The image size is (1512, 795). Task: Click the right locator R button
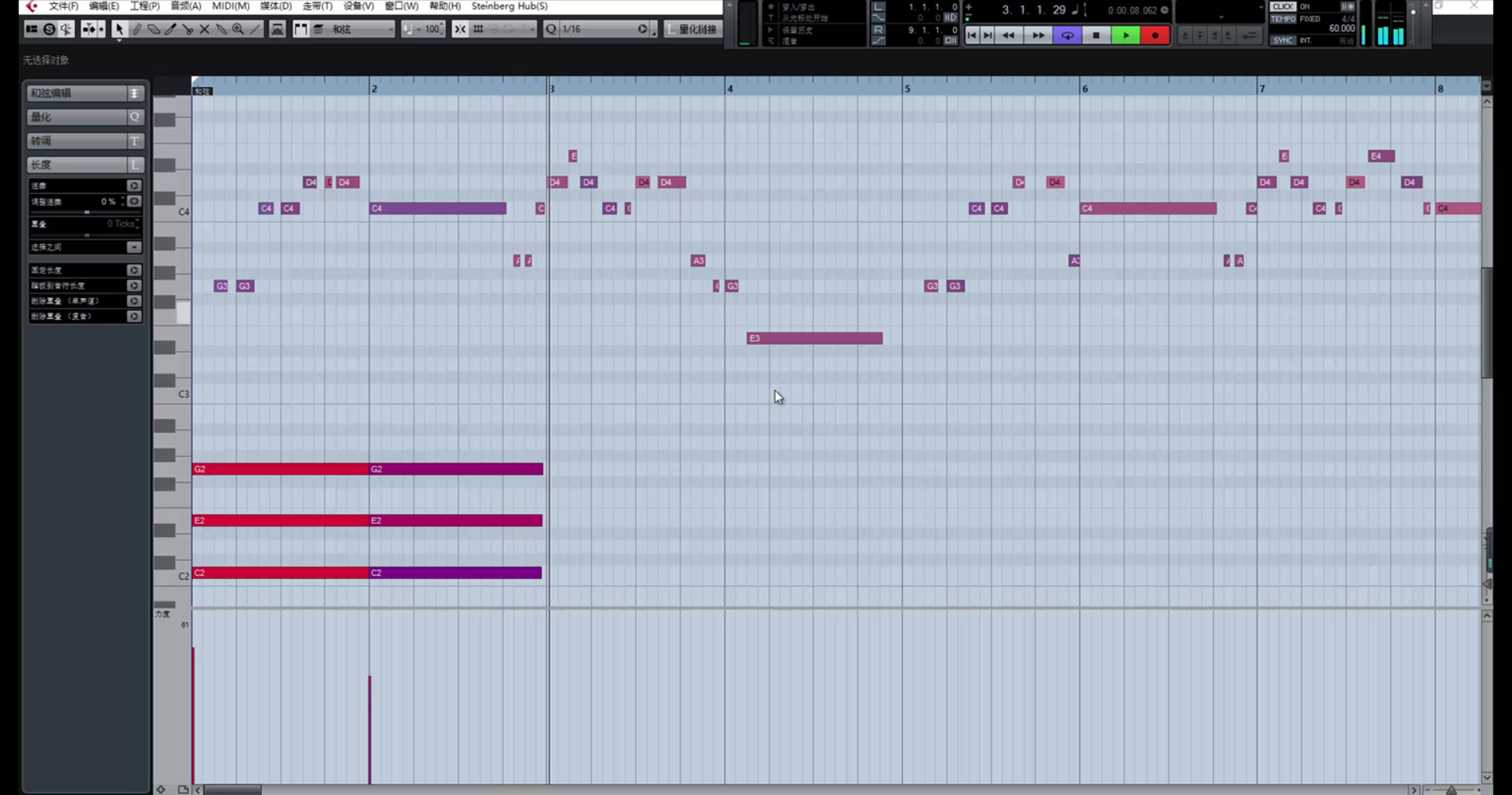878,30
